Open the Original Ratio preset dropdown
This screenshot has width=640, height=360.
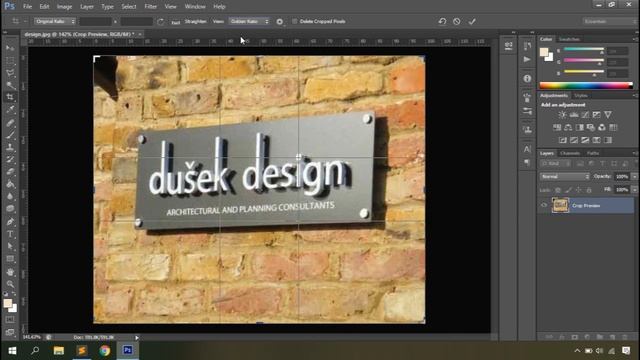[x=55, y=21]
